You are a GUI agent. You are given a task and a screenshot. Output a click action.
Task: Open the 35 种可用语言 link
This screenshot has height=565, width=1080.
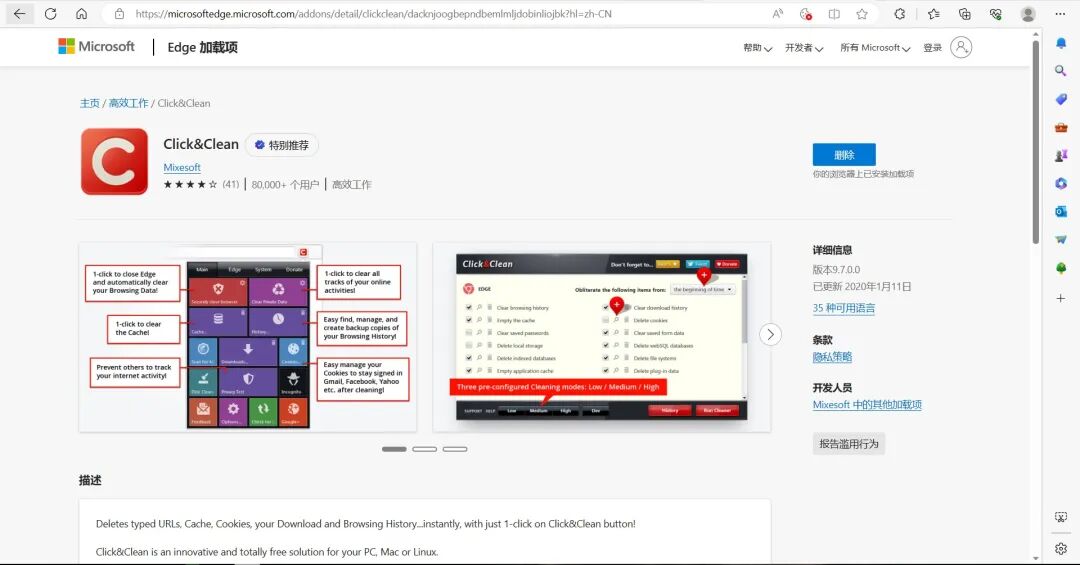click(x=844, y=308)
